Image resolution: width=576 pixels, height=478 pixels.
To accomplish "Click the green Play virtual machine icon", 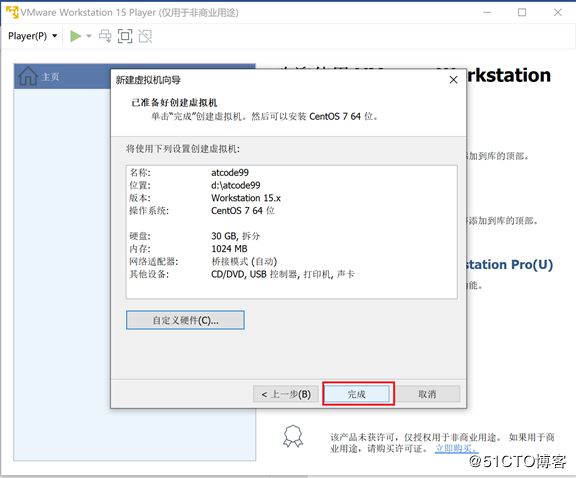I will point(76,36).
